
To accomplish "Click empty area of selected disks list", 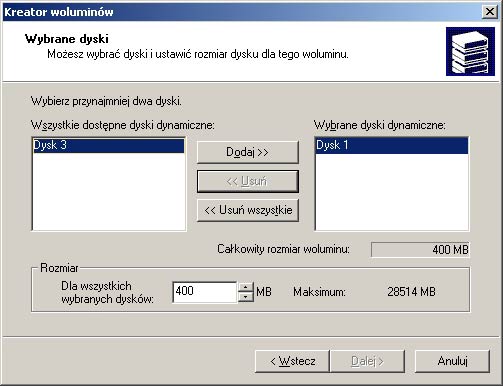I will (392, 192).
